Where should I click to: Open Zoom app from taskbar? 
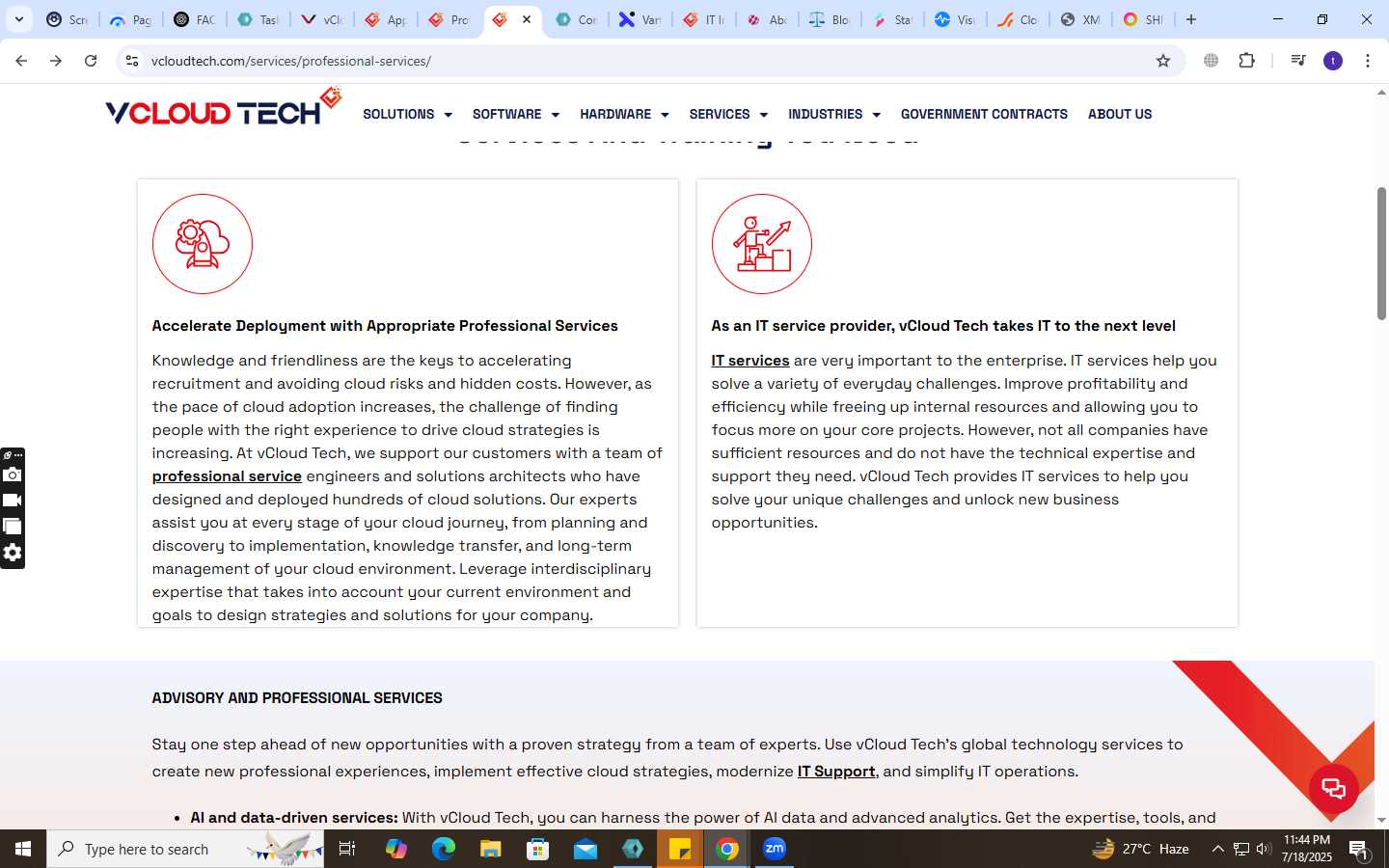(775, 849)
